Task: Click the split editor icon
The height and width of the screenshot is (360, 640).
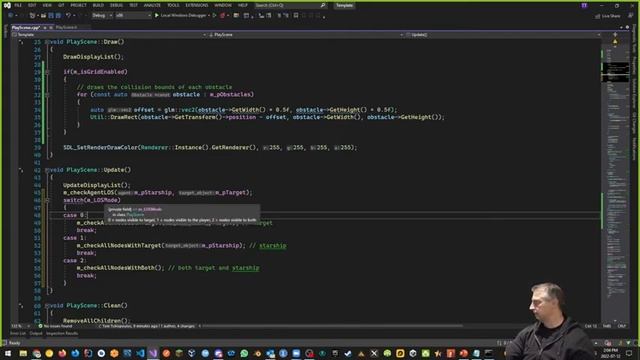Action: tap(615, 35)
